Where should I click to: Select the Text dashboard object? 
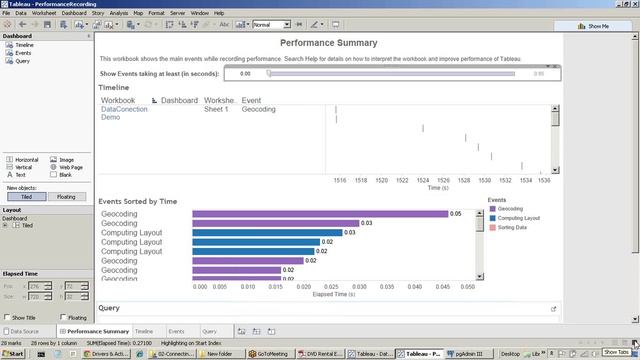[16, 174]
